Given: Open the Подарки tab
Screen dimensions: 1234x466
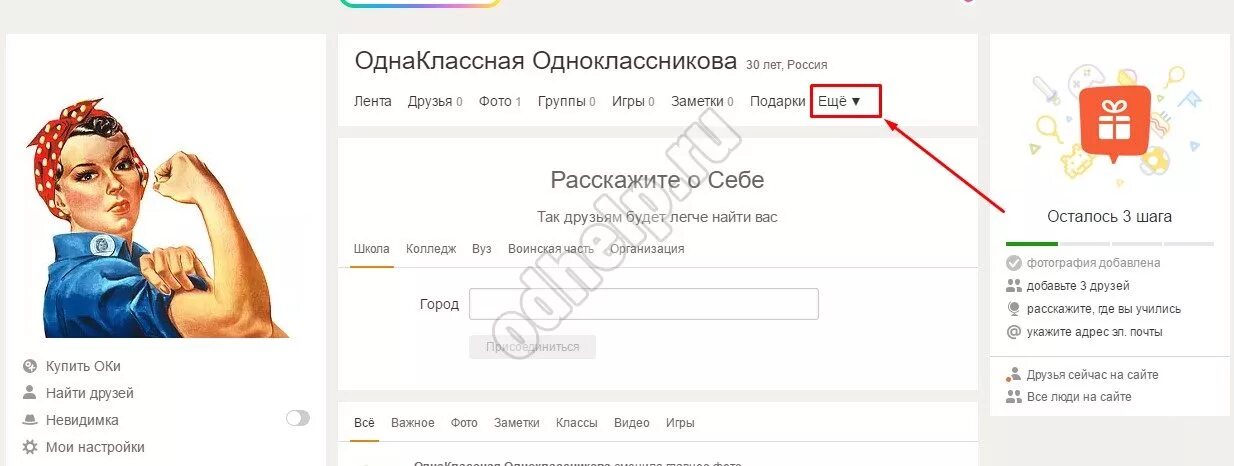Looking at the screenshot, I should pyautogui.click(x=778, y=101).
